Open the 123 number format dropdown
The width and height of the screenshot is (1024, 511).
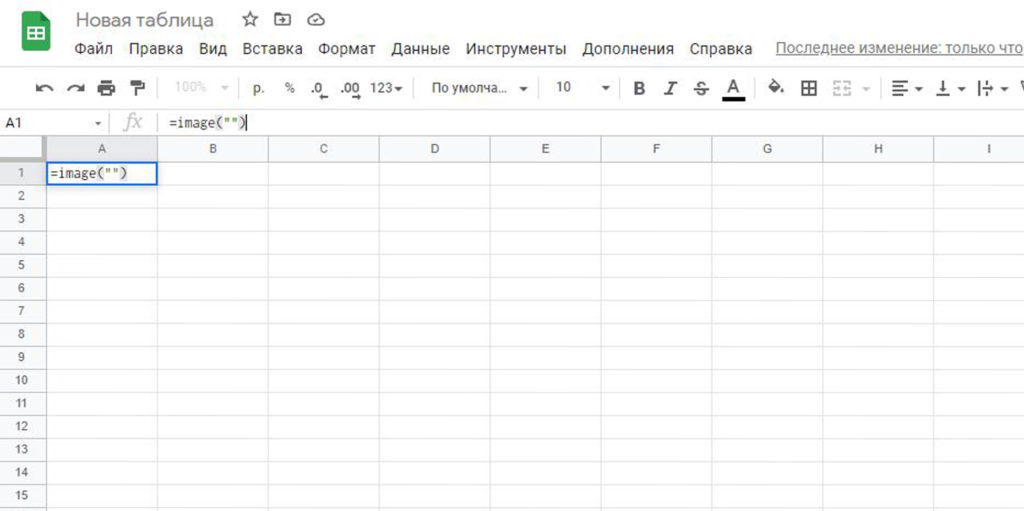pyautogui.click(x=386, y=88)
